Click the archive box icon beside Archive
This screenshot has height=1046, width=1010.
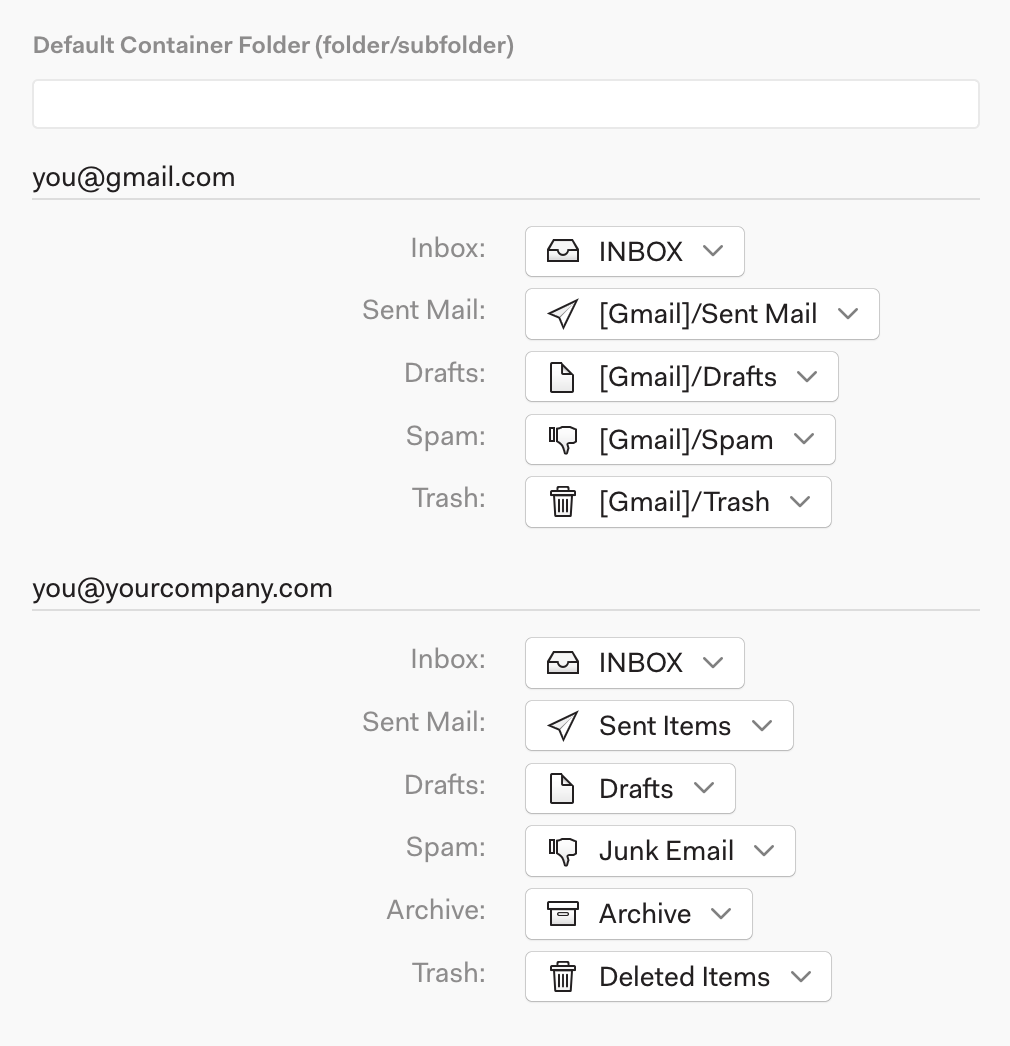click(x=562, y=913)
